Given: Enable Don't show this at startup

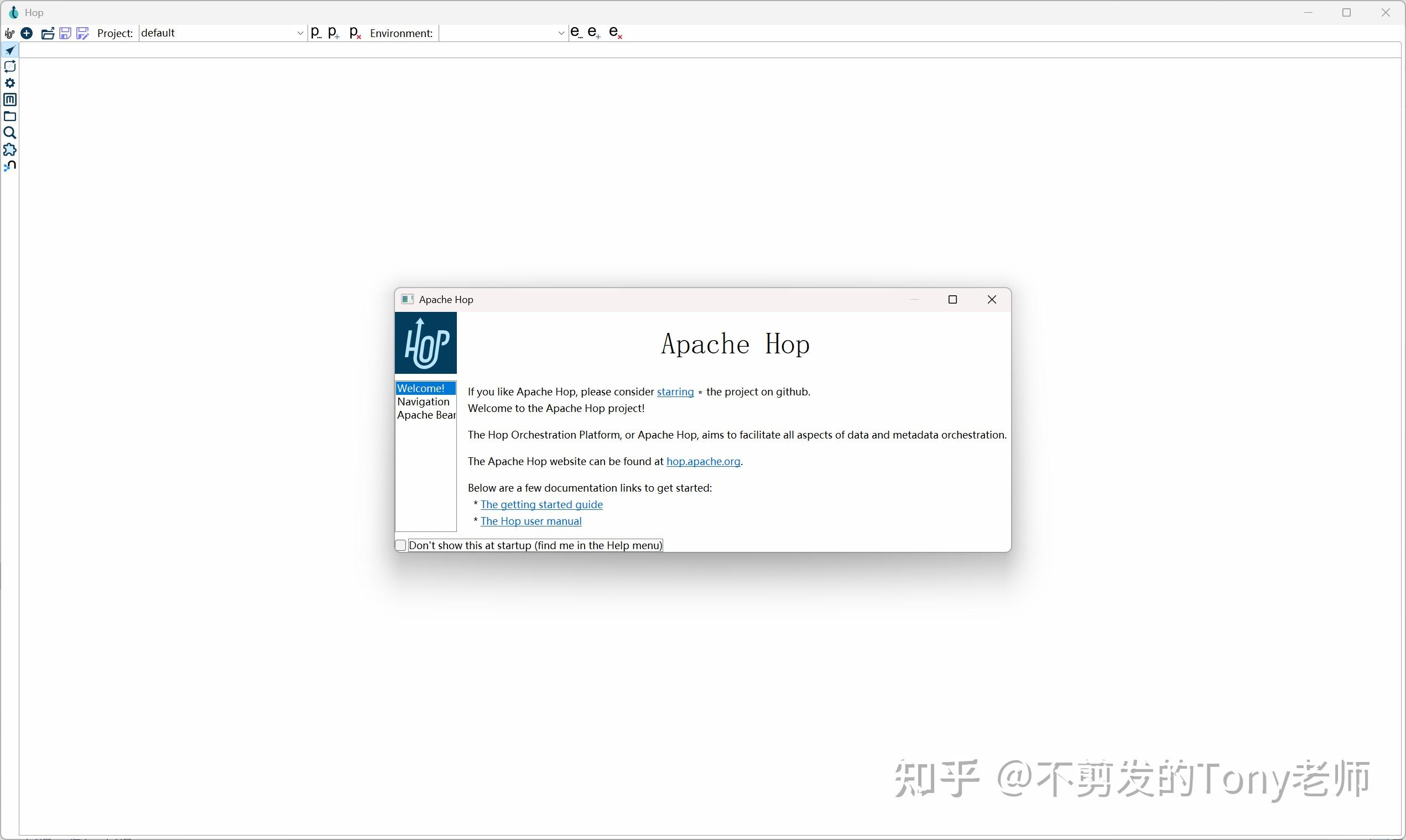Looking at the screenshot, I should (x=400, y=545).
